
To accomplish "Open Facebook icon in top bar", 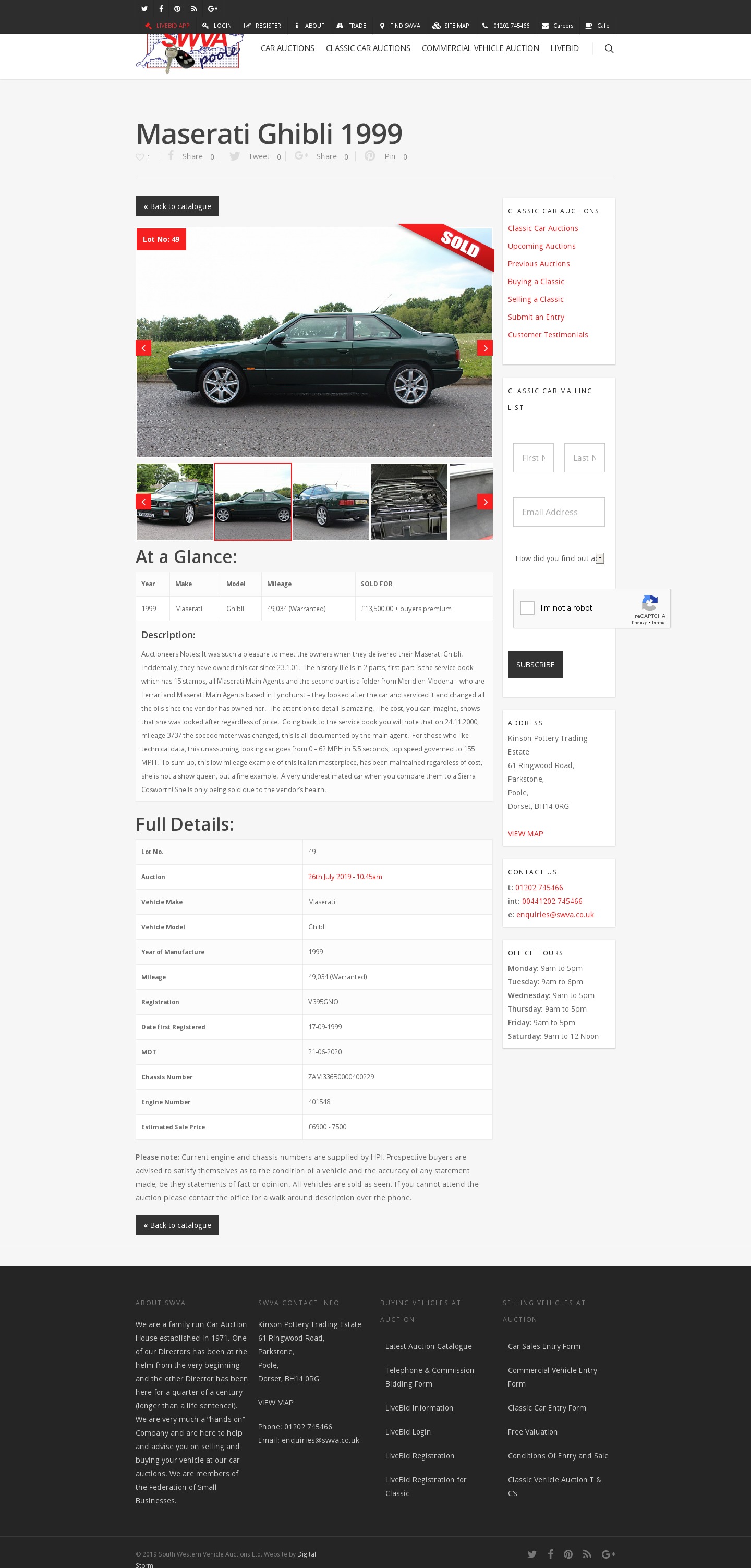I will pos(161,8).
